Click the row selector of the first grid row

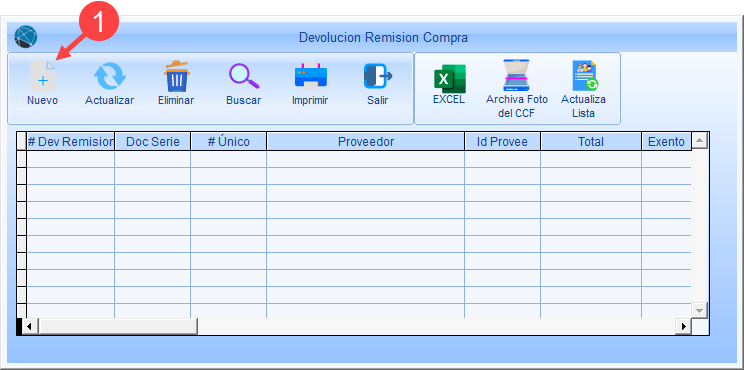point(21,159)
